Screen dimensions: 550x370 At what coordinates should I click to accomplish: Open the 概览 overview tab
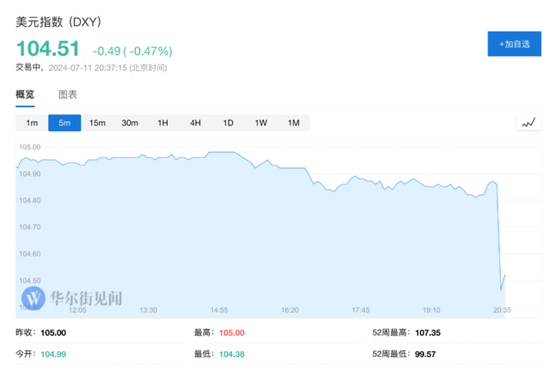point(25,94)
